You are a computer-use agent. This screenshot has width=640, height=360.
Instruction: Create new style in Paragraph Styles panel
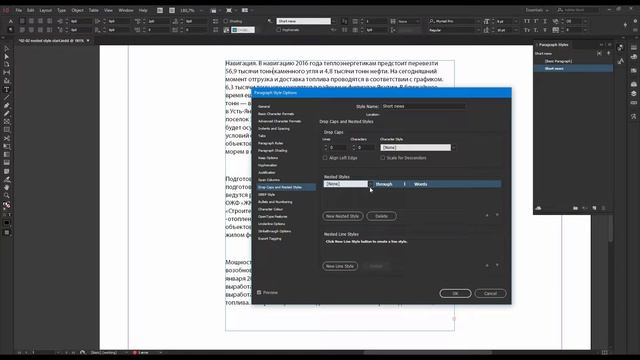tap(594, 208)
